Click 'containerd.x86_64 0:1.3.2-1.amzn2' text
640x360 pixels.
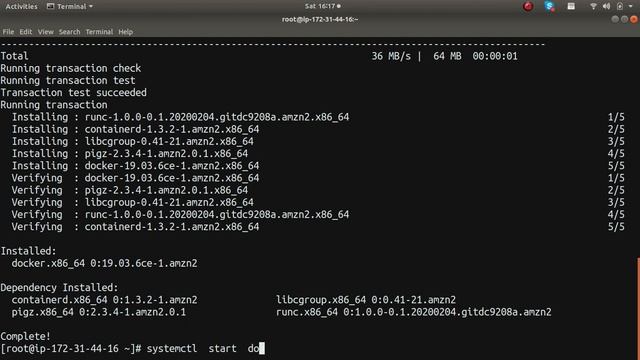[x=104, y=300]
